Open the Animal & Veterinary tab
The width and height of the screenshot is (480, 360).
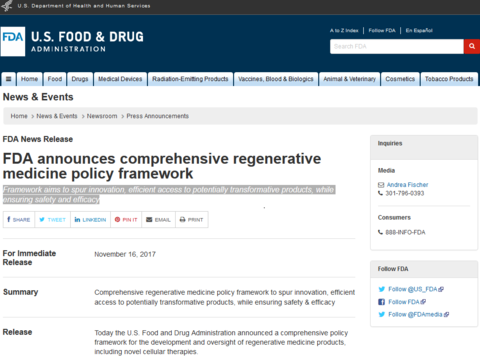[349, 79]
